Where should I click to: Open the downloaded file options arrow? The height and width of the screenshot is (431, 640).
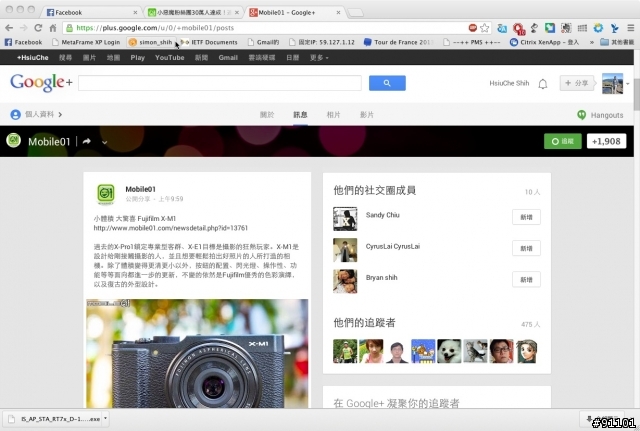(x=105, y=418)
